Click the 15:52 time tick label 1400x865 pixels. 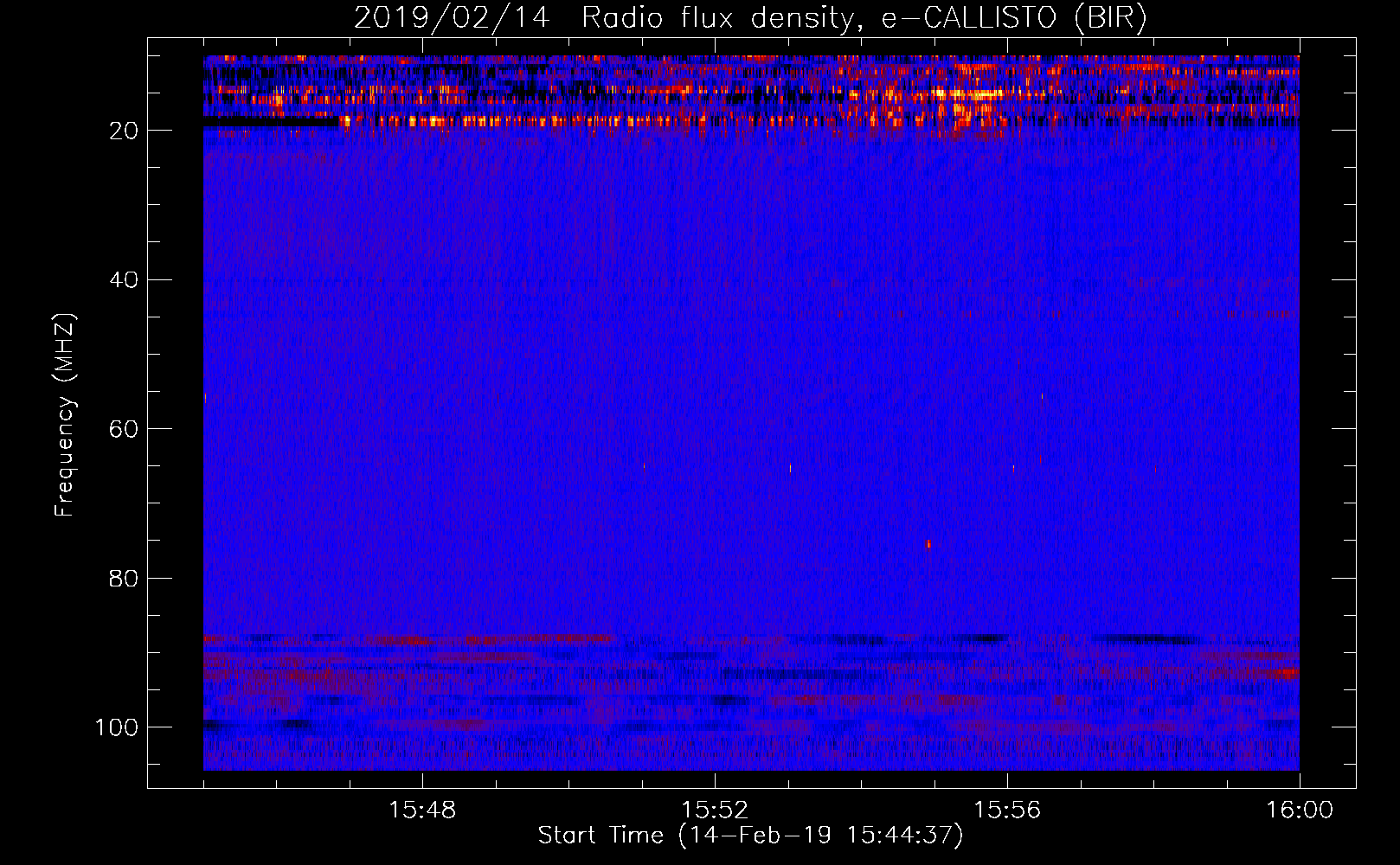[x=715, y=811]
